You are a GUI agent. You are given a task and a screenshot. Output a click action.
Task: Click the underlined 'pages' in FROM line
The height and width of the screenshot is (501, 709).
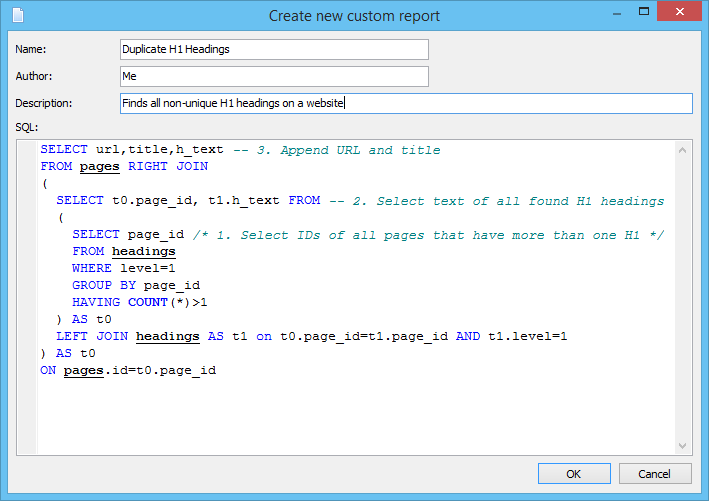[x=99, y=167]
